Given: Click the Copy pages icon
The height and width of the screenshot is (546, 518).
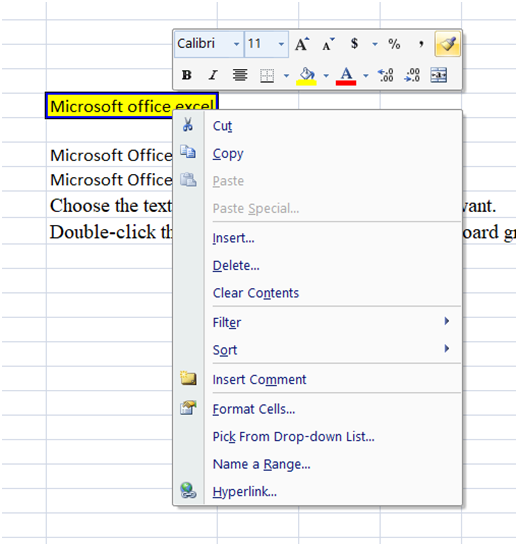Looking at the screenshot, I should (188, 152).
